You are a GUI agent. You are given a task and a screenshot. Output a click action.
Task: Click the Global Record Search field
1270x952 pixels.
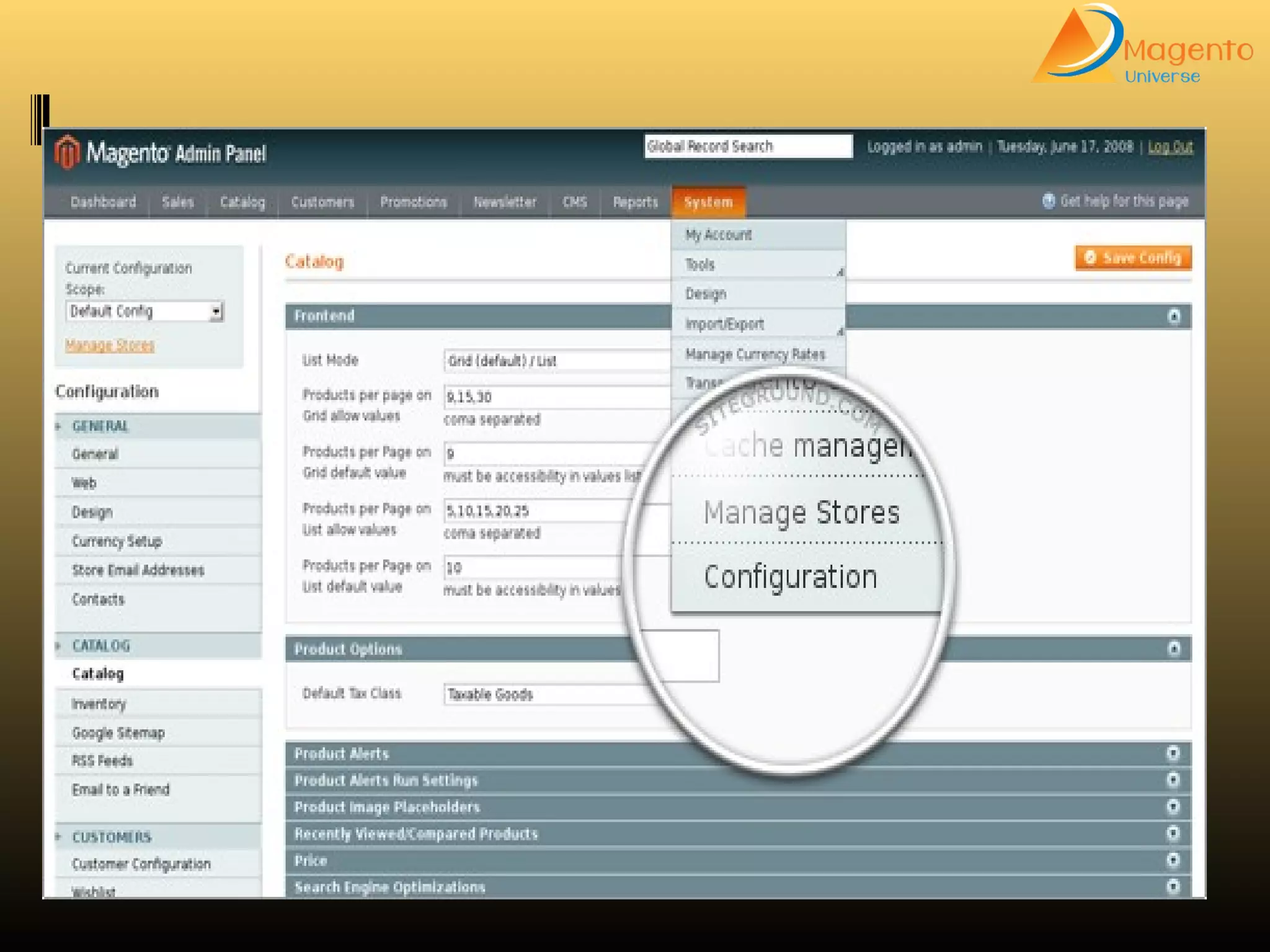[748, 147]
